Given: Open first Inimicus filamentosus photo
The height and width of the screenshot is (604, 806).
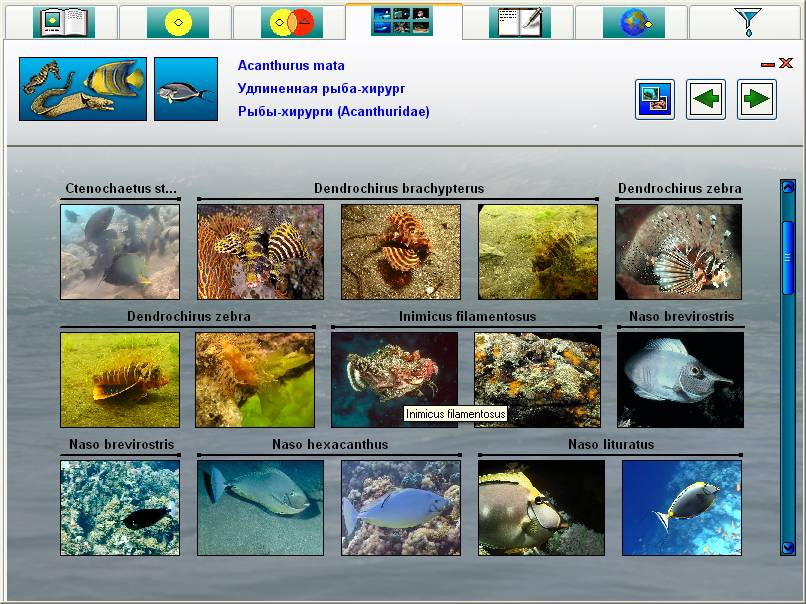Looking at the screenshot, I should [394, 380].
